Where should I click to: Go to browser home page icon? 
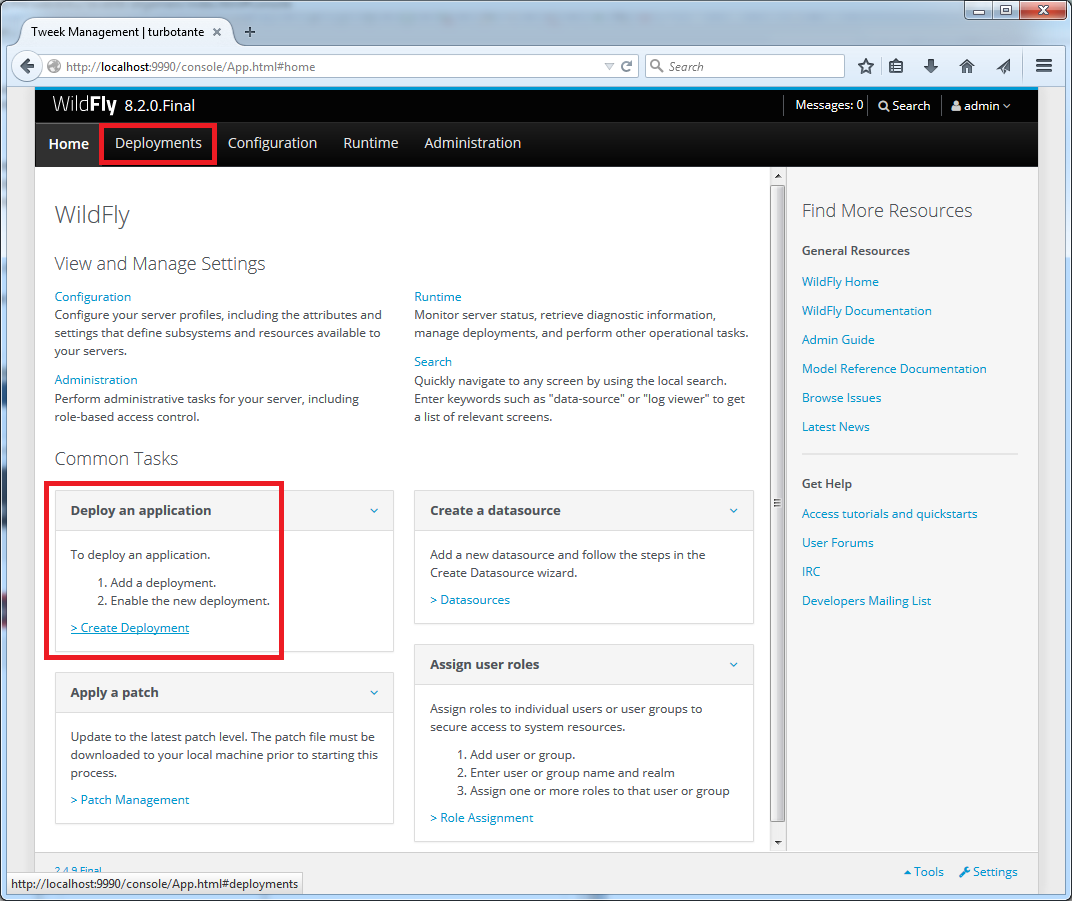pos(967,66)
